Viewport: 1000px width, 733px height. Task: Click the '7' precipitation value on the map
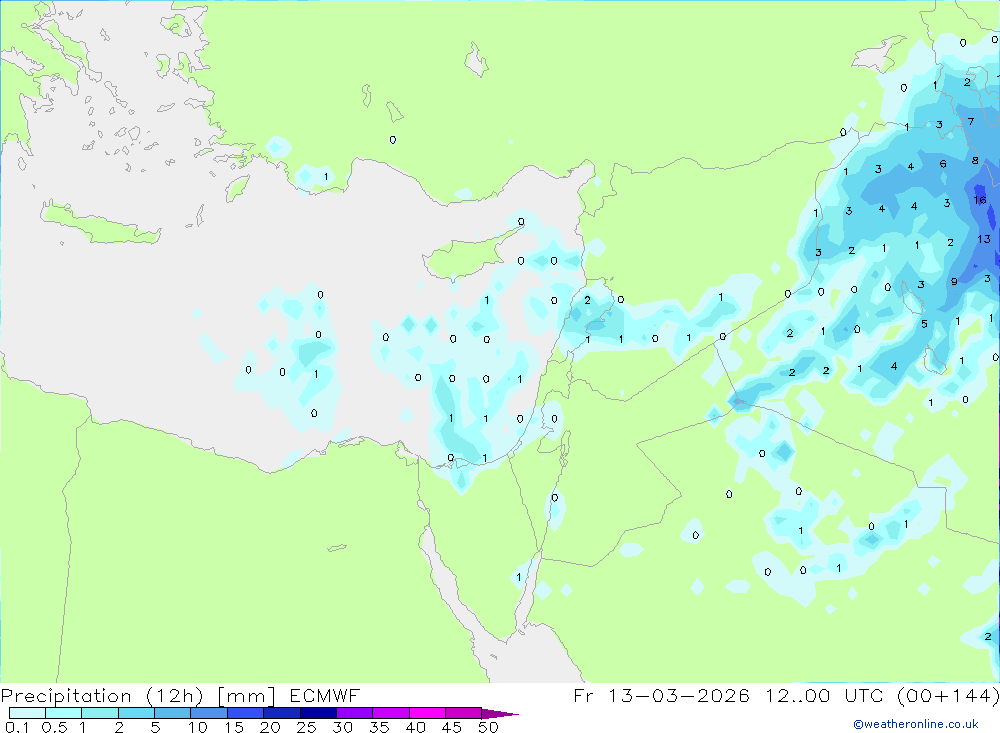(x=971, y=121)
